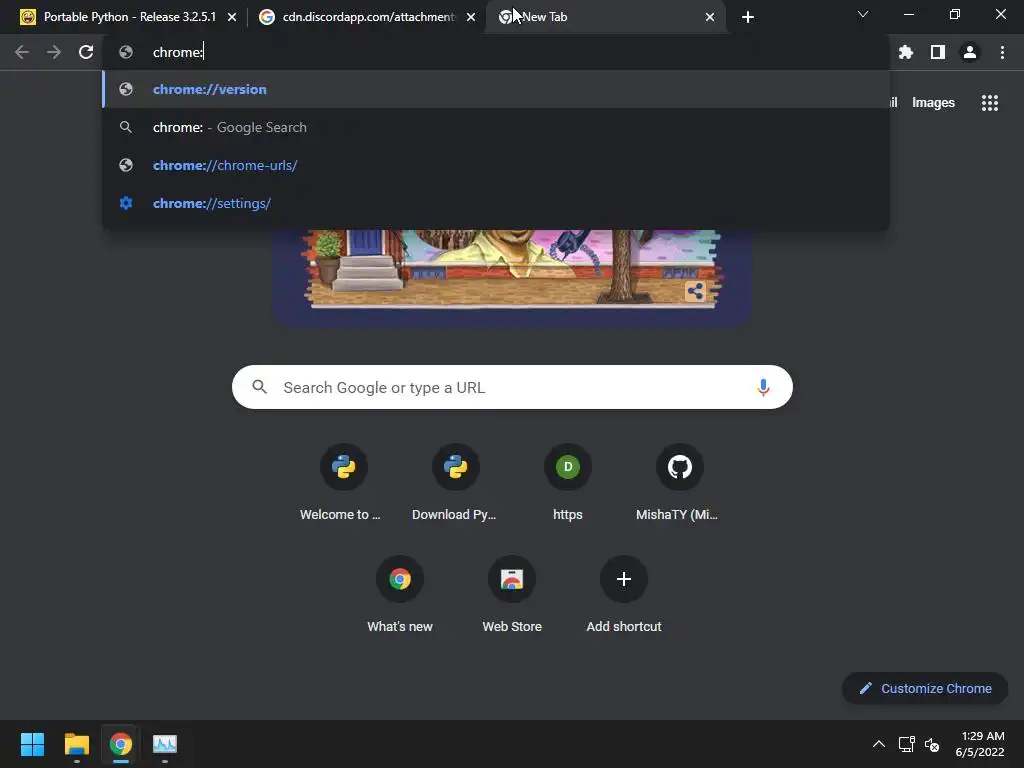Switch to cdn.discordapp.com tab

pyautogui.click(x=367, y=17)
